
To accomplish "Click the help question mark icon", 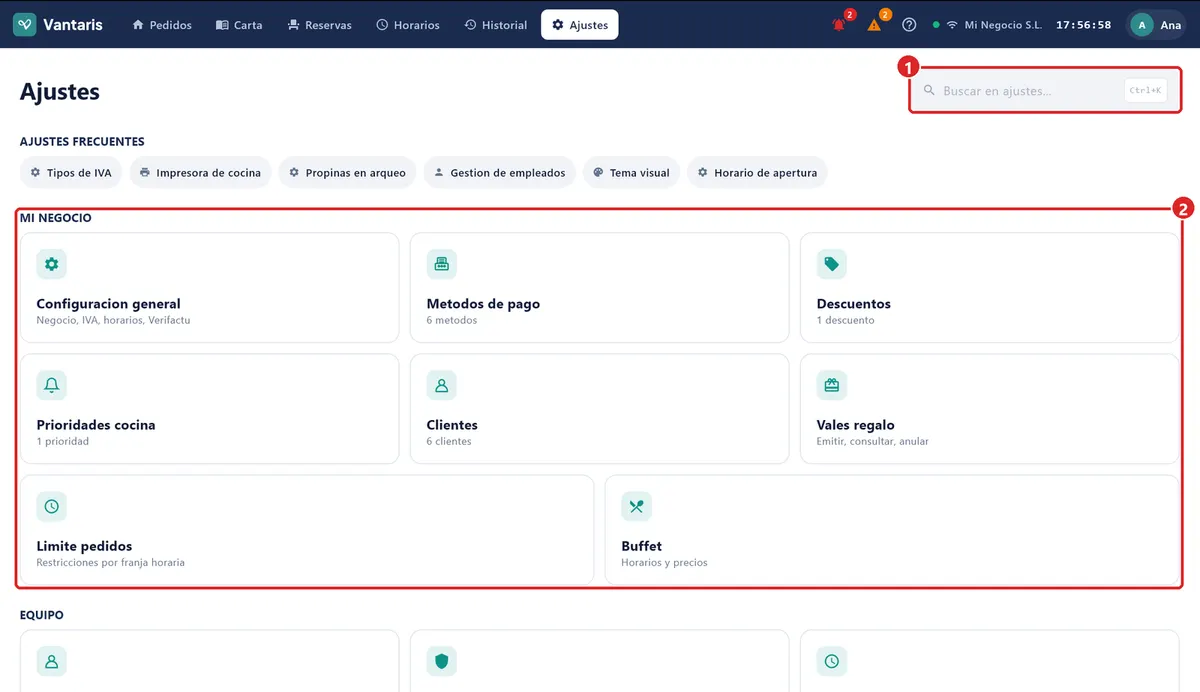I will 909,25.
